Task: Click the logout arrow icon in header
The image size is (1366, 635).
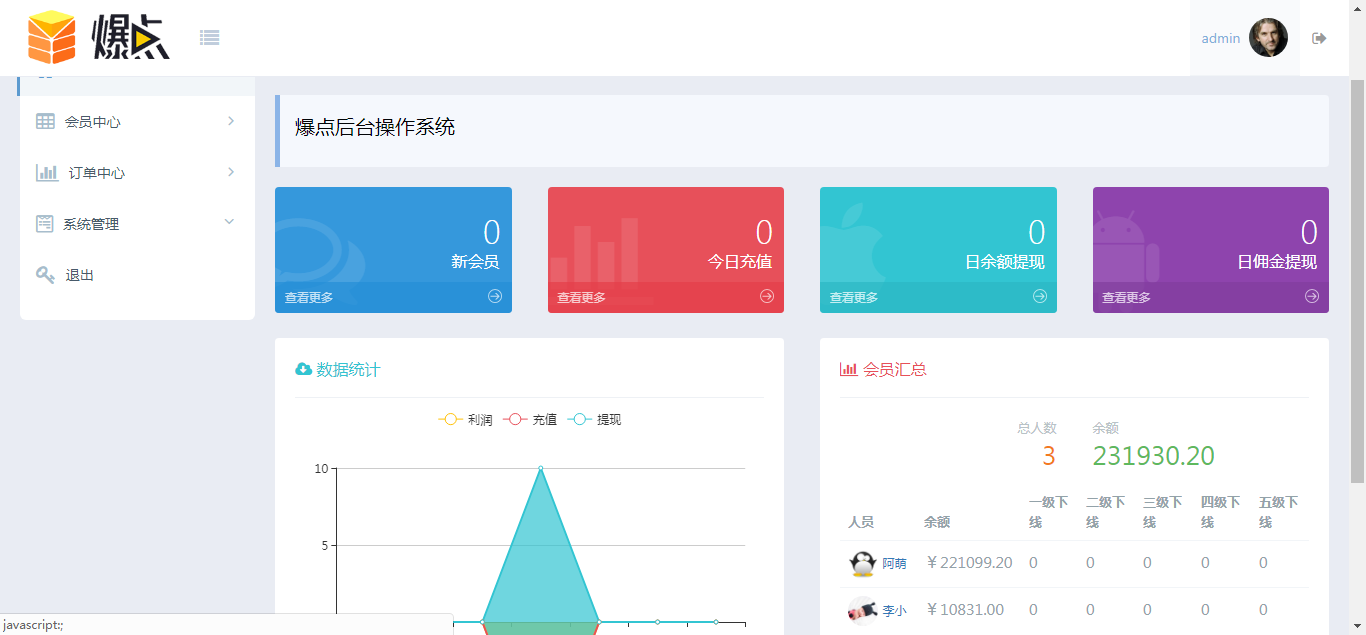Action: click(1319, 38)
